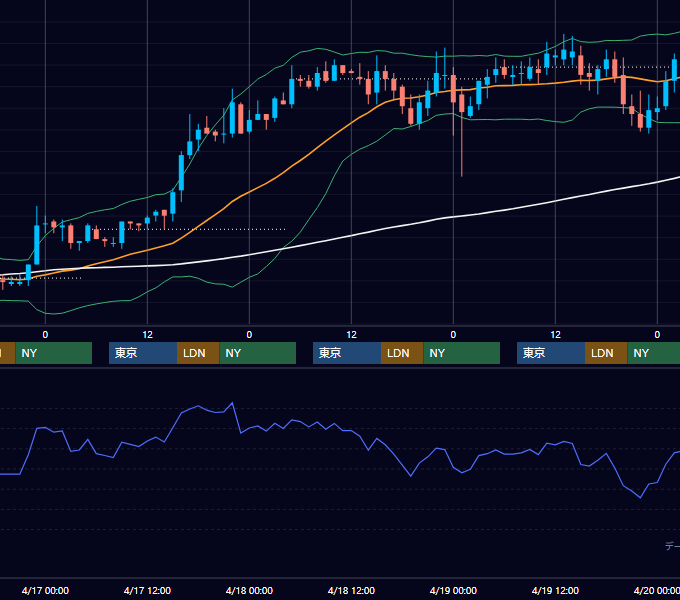The image size is (680, 600).
Task: Select the NY session bar ending 4/17 00:00
Action: click(x=53, y=353)
